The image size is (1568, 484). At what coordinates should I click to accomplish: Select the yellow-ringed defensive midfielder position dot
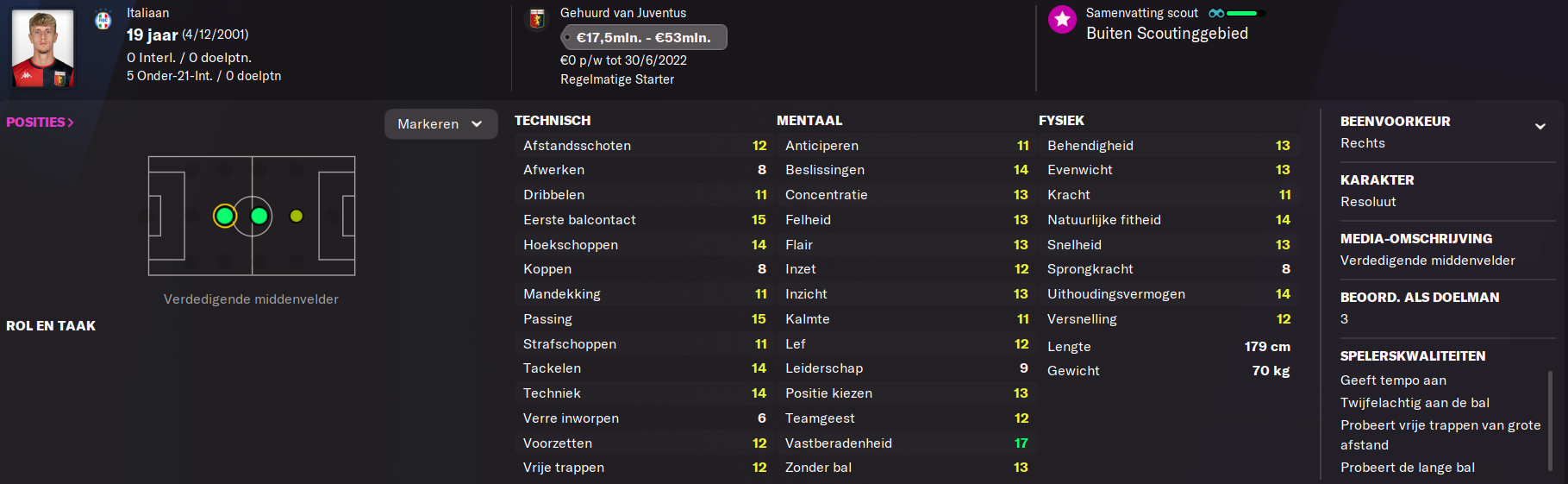click(225, 217)
